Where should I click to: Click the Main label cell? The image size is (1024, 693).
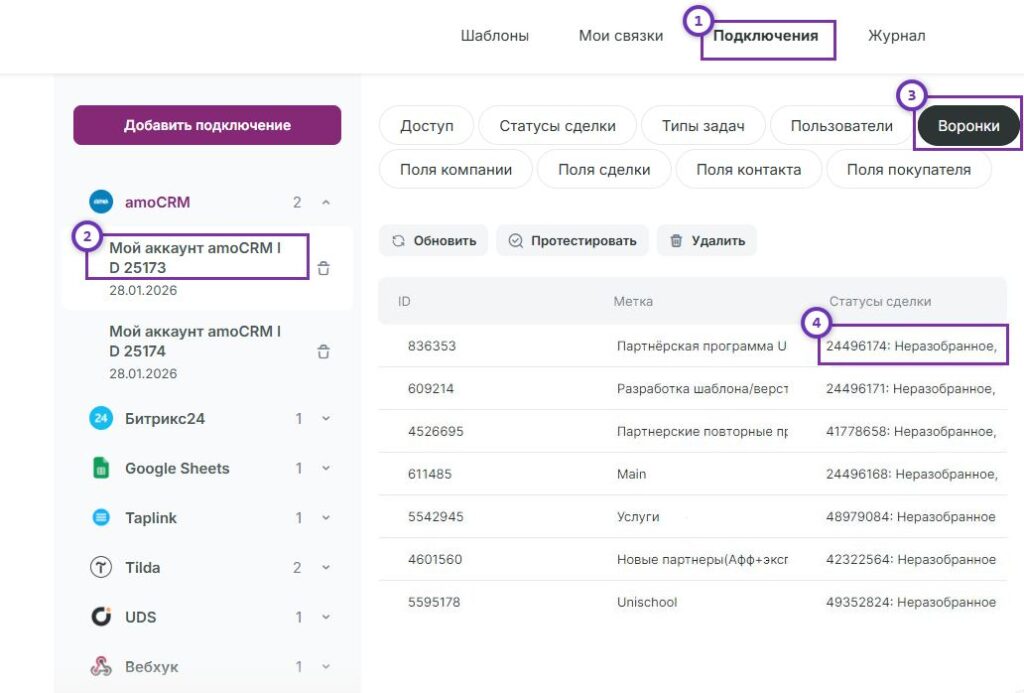632,474
